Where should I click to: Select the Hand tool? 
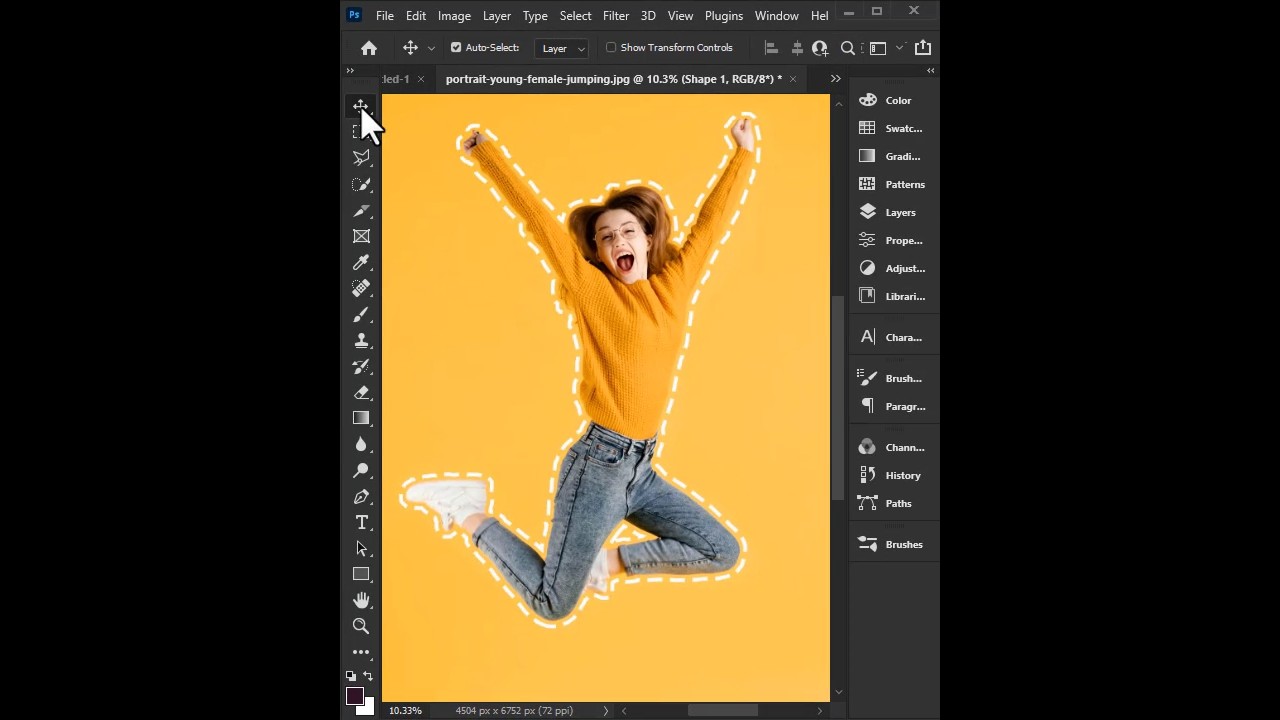pyautogui.click(x=361, y=600)
